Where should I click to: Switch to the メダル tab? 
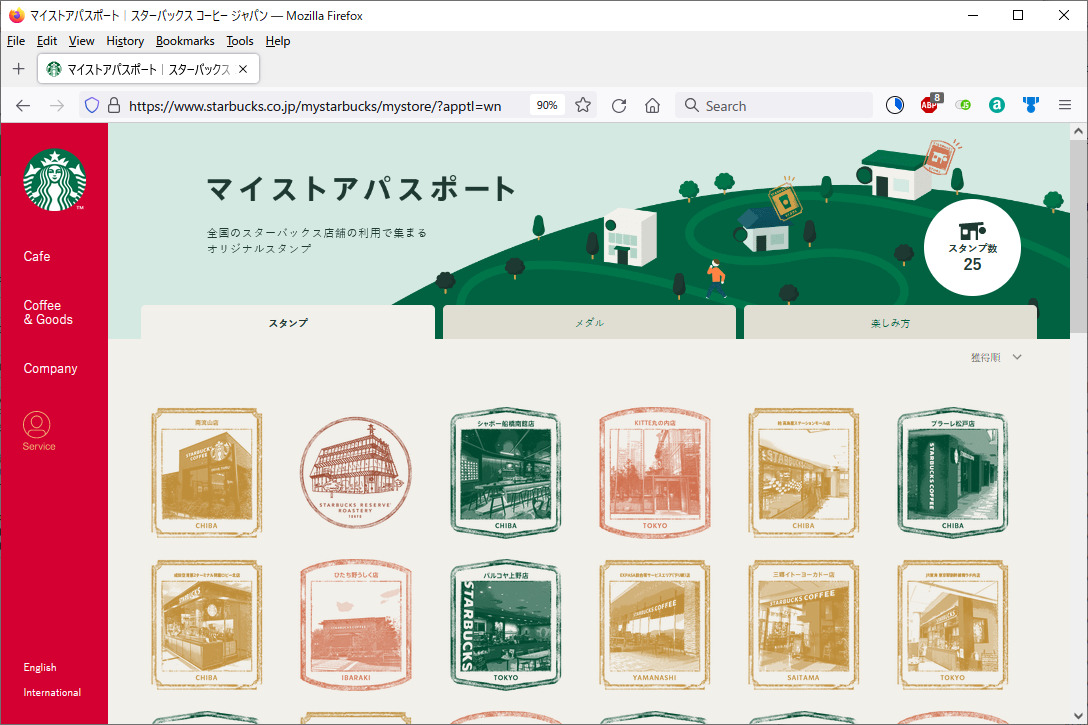click(x=589, y=323)
